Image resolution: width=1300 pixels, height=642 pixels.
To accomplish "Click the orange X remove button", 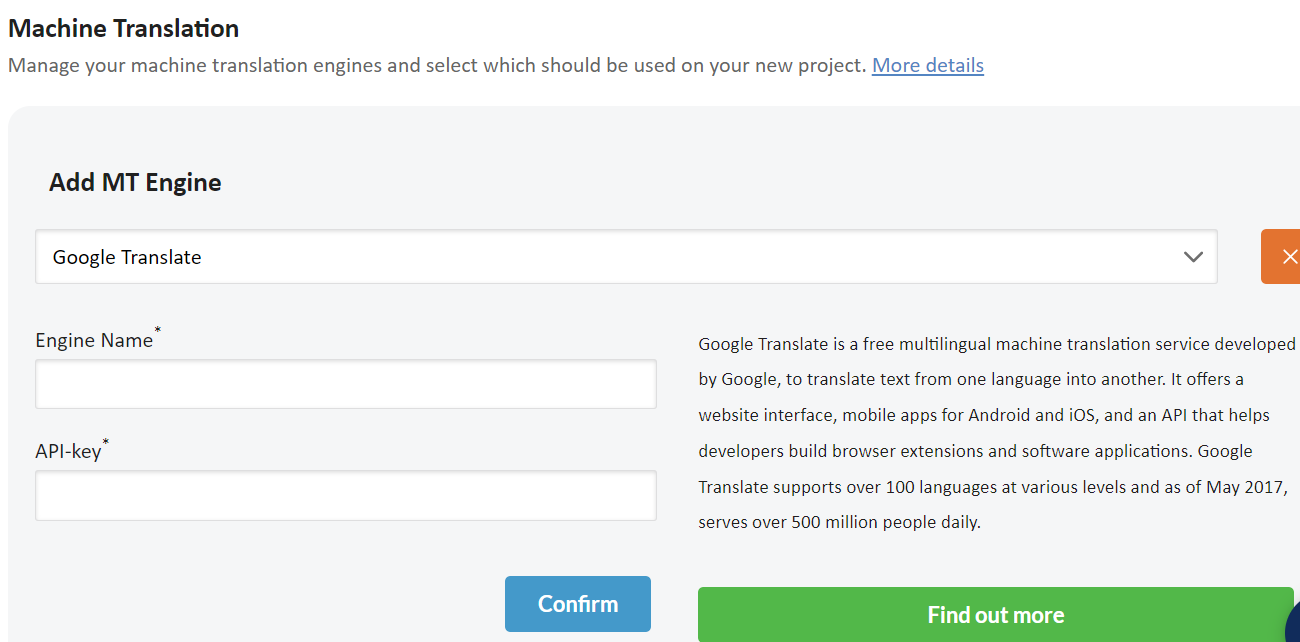I will tap(1281, 257).
